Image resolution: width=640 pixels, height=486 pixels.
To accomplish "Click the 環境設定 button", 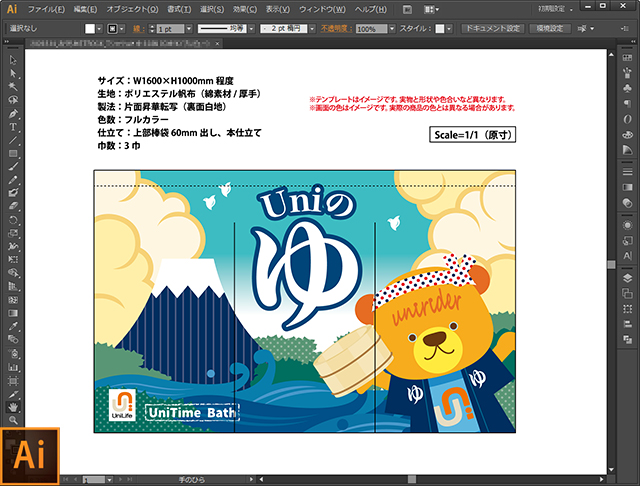I will (x=549, y=29).
